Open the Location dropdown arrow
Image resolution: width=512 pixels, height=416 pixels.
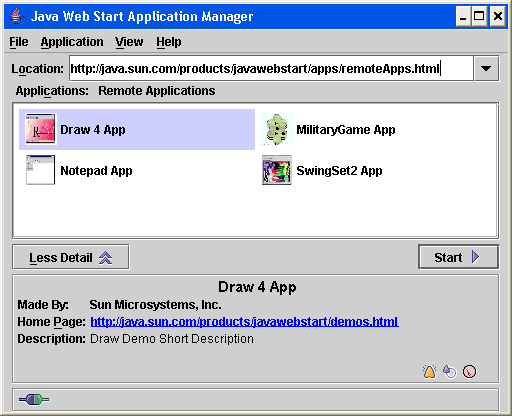[486, 68]
